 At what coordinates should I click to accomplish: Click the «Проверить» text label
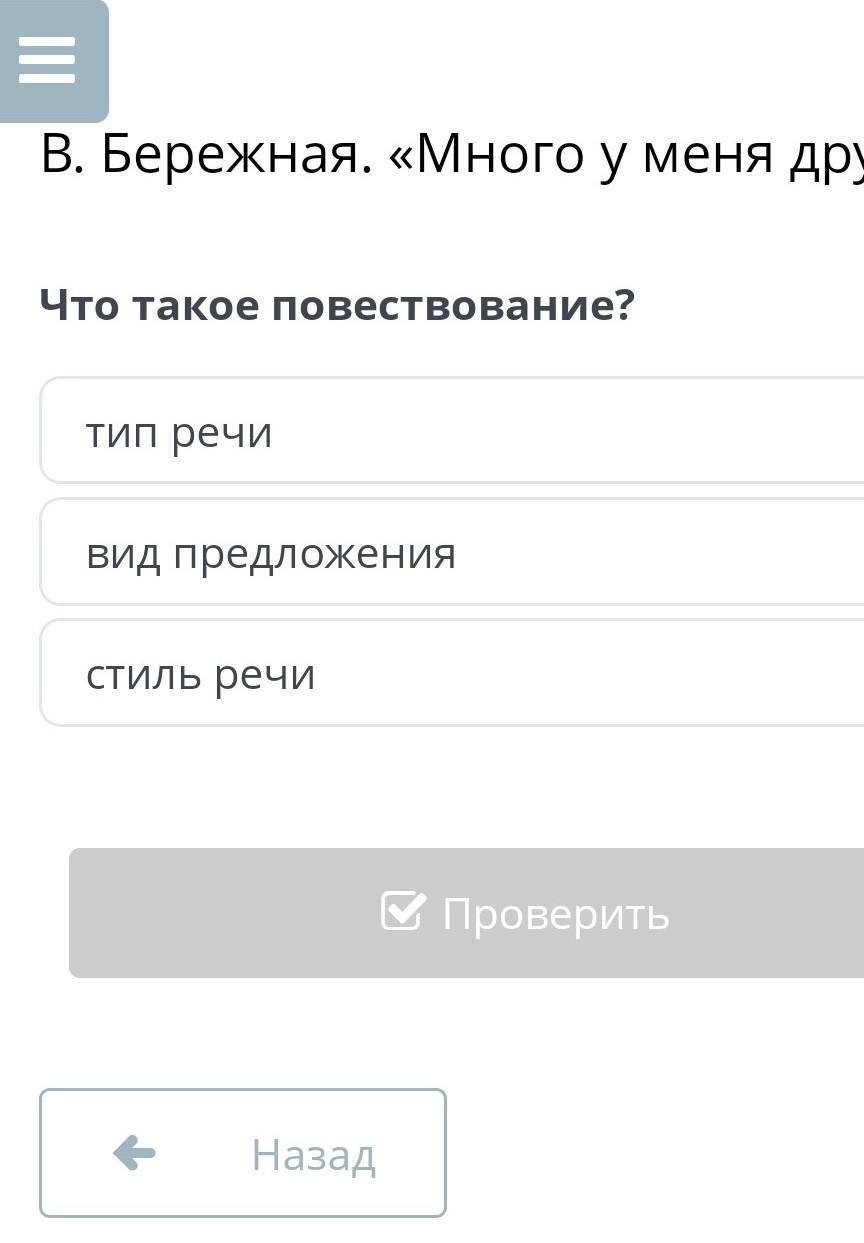coord(556,913)
